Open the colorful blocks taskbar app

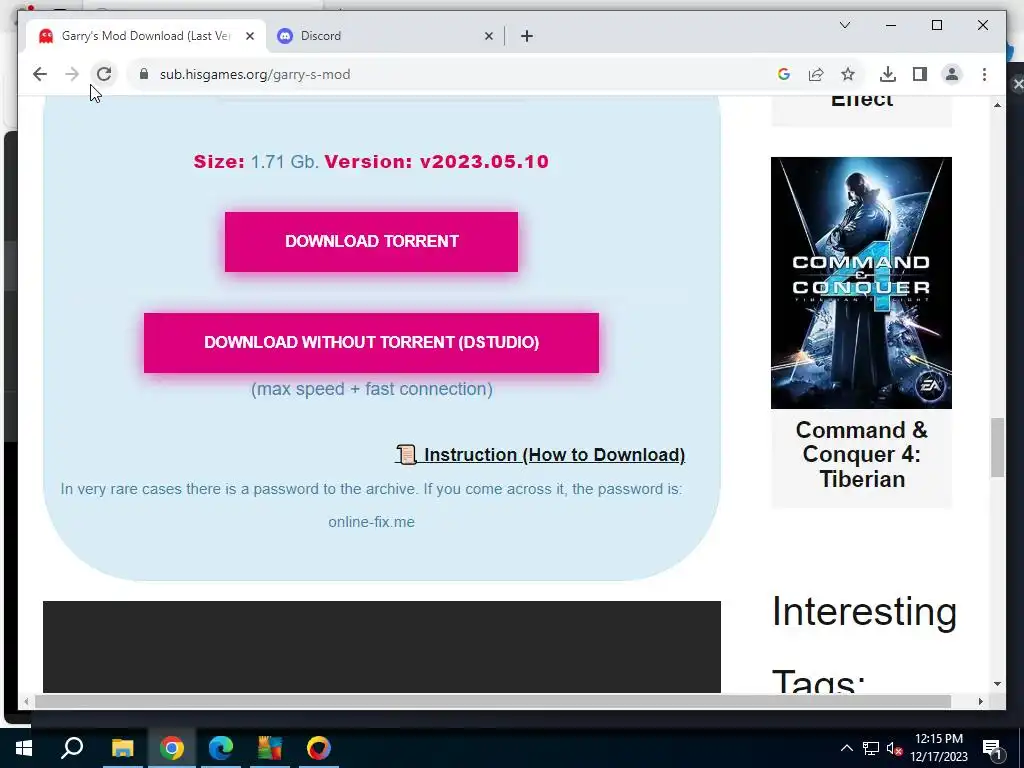click(270, 748)
